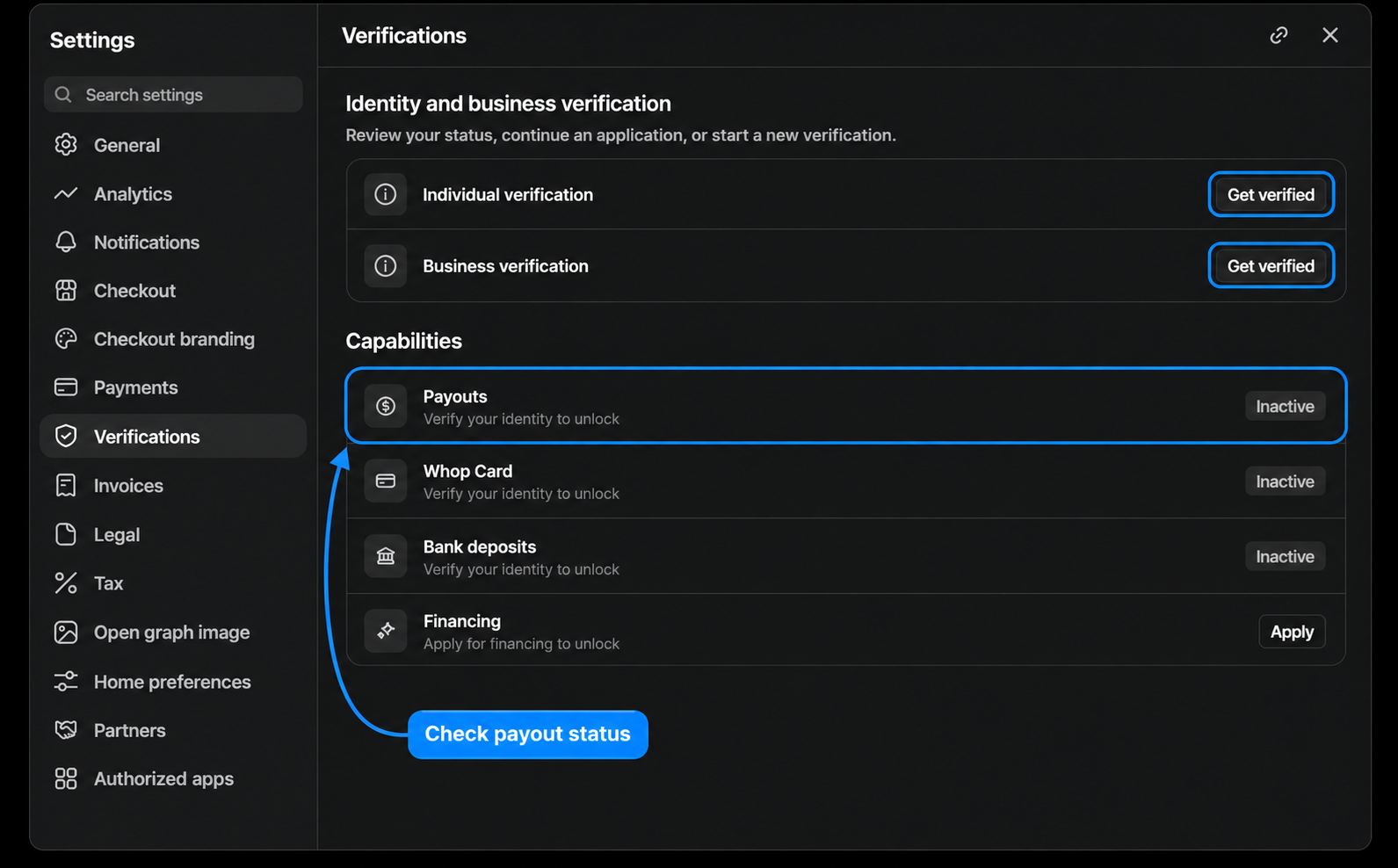1398x868 pixels.
Task: Click the Checkout branding palette icon
Action: pyautogui.click(x=66, y=339)
